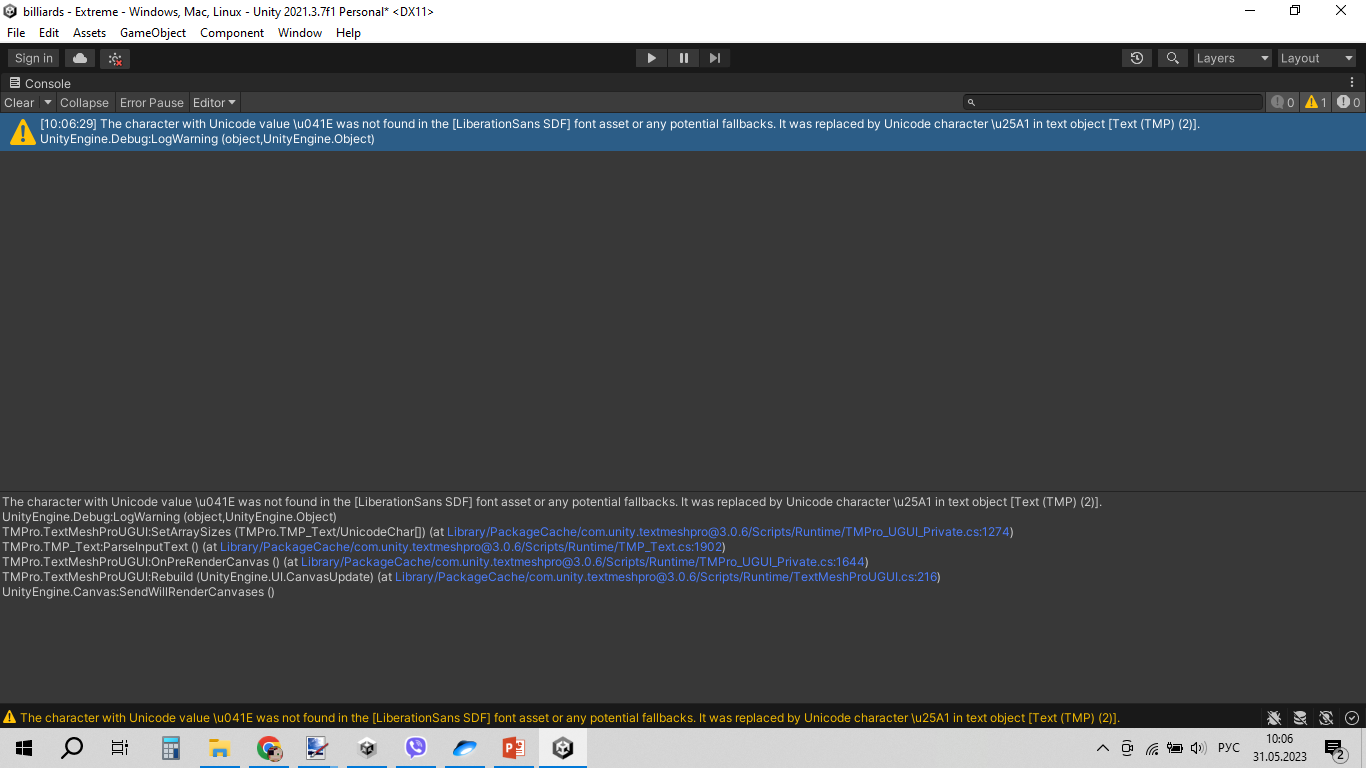Viewport: 1366px width, 768px height.
Task: Toggle error message filter showing 0
Action: pos(1349,102)
